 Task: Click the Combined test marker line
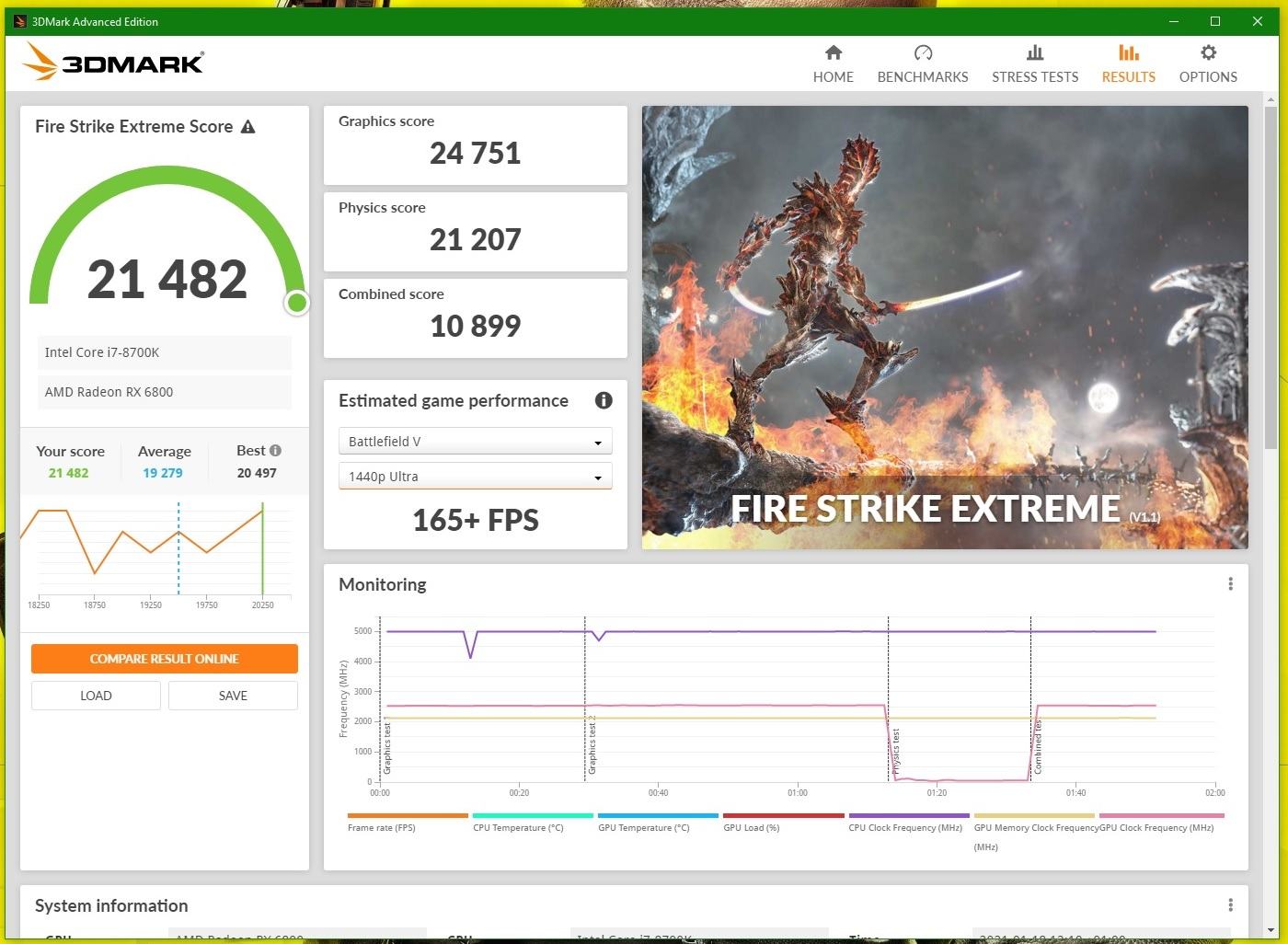(1030, 699)
